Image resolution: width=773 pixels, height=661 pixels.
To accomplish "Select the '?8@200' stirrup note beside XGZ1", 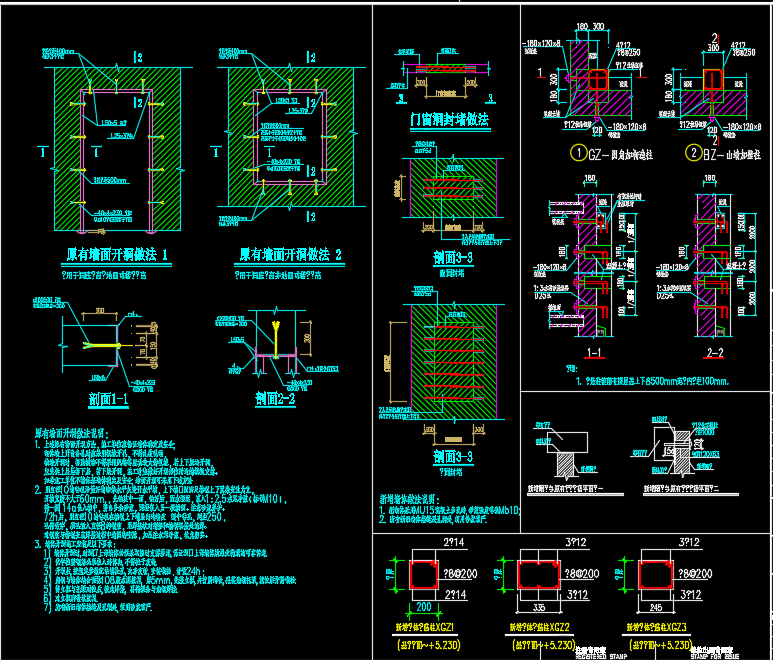I will (460, 574).
